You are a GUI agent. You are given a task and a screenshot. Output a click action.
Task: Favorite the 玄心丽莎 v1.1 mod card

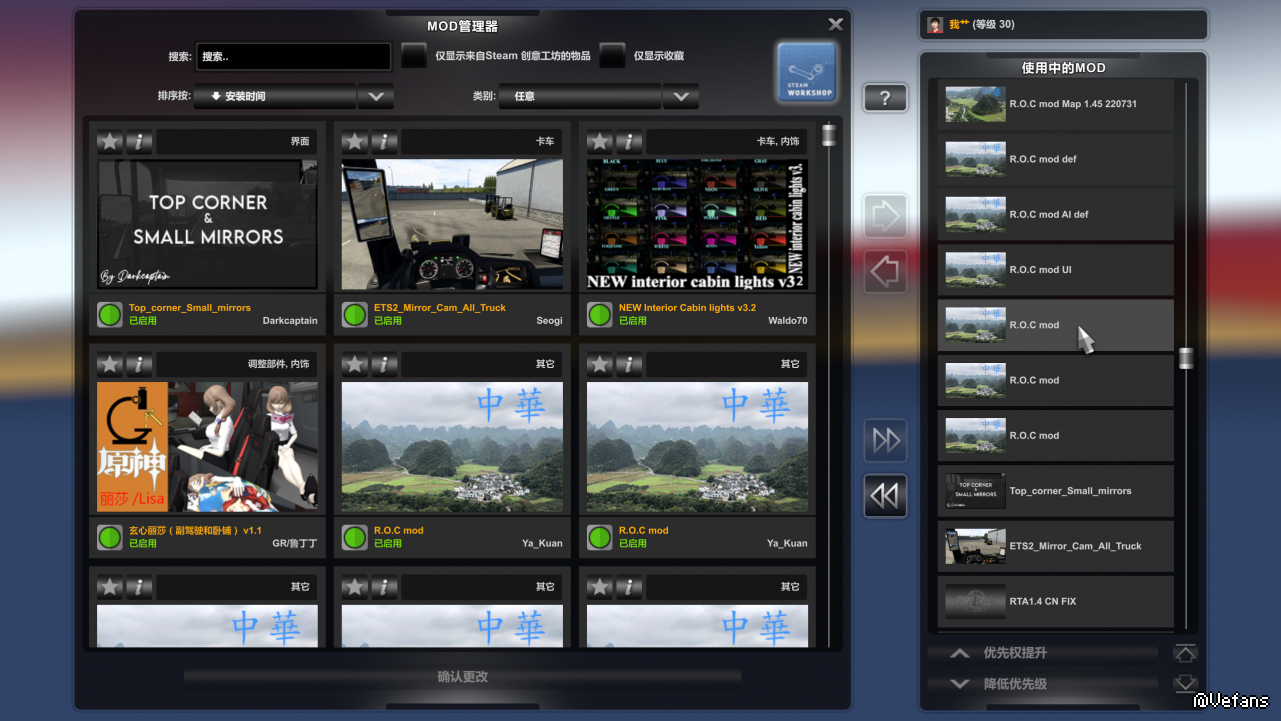[x=110, y=364]
